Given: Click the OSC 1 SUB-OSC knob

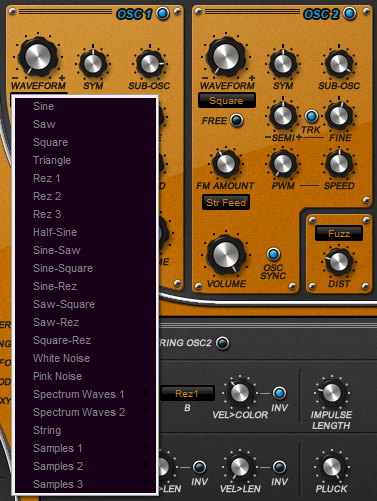Looking at the screenshot, I should tap(150, 63).
